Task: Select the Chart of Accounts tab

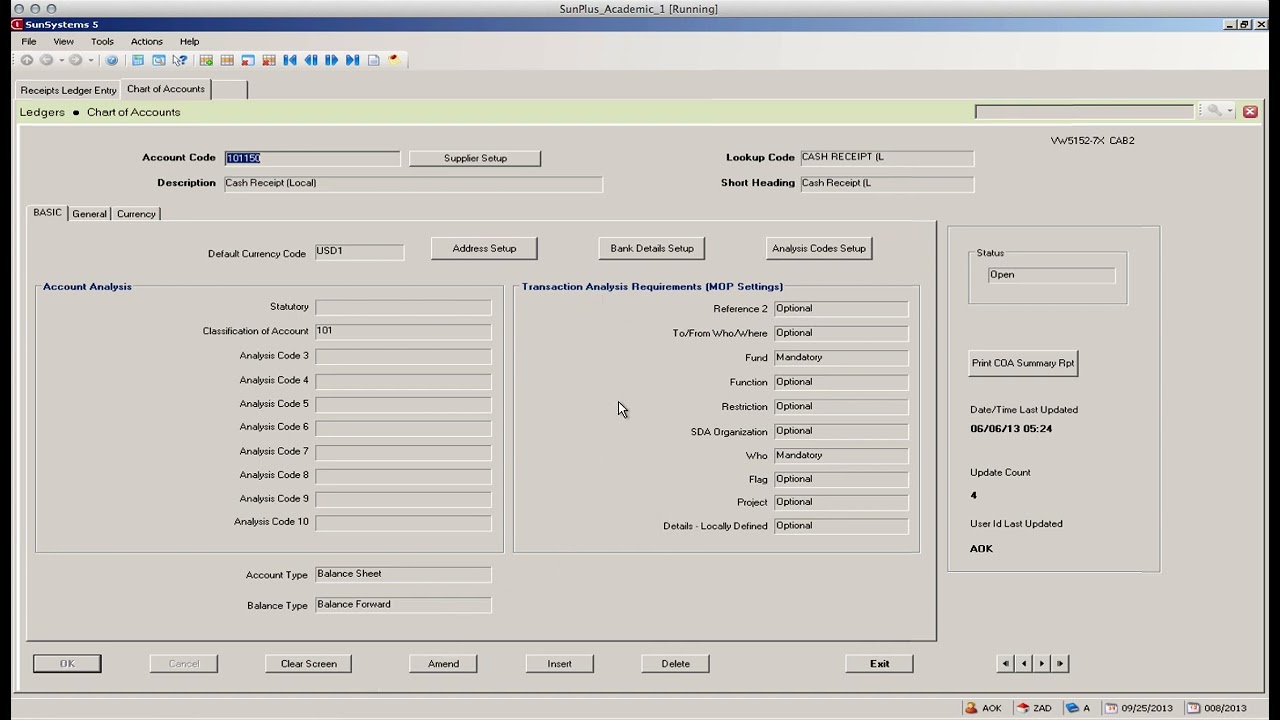Action: pos(166,89)
